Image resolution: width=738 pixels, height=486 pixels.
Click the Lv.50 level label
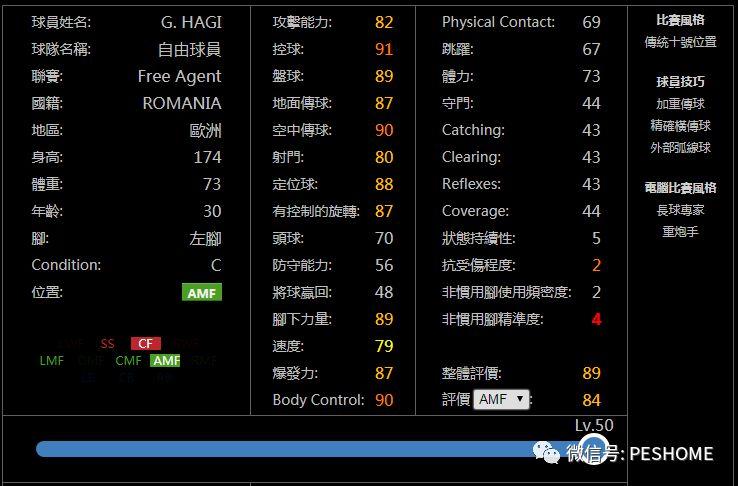click(x=594, y=425)
